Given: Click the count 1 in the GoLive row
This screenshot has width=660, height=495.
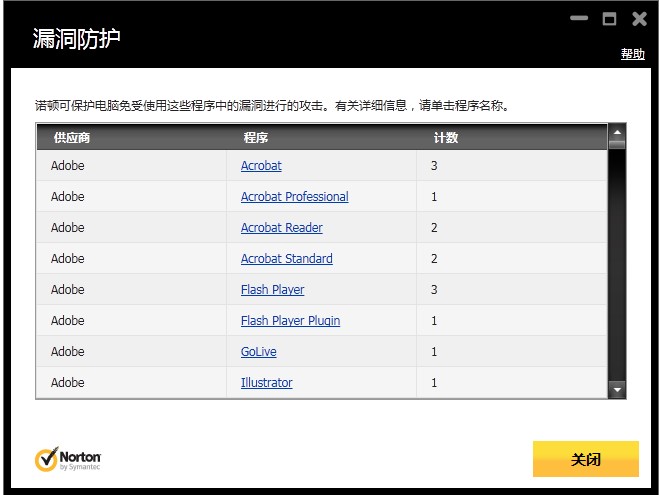Looking at the screenshot, I should click(x=434, y=351).
